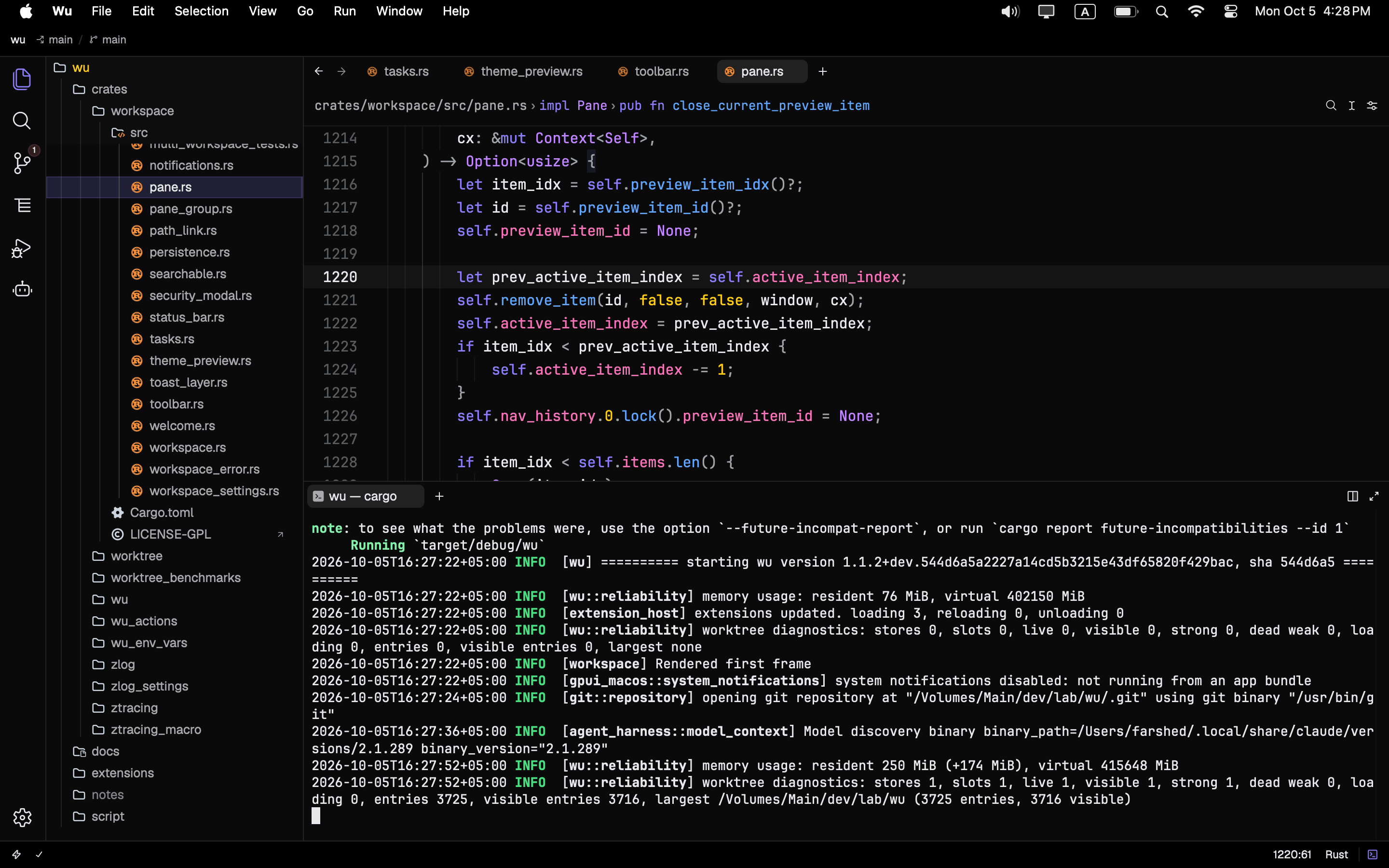1389x868 pixels.
Task: Select the wu — cargo terminal tab
Action: click(x=365, y=496)
